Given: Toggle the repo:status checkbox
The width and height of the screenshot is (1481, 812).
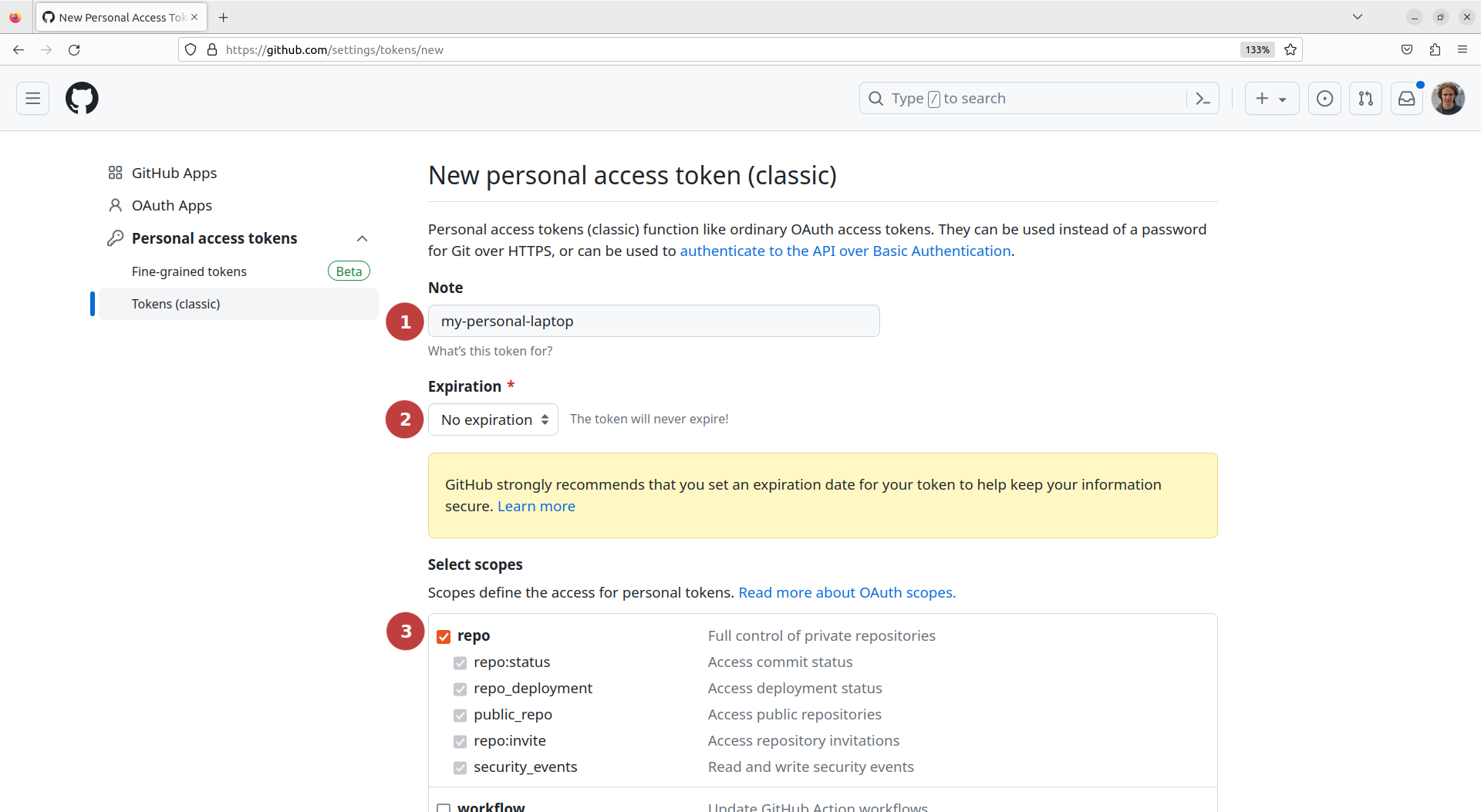Looking at the screenshot, I should tap(460, 663).
